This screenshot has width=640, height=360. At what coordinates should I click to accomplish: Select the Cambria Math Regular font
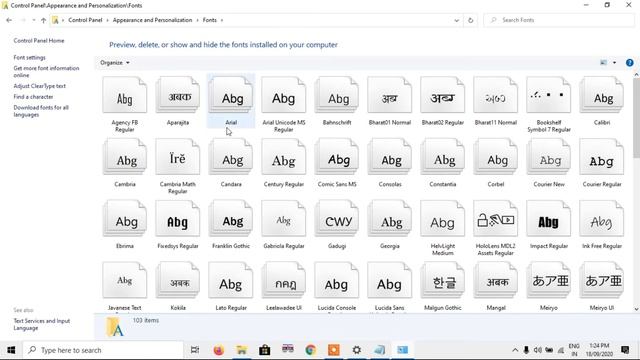coord(178,166)
